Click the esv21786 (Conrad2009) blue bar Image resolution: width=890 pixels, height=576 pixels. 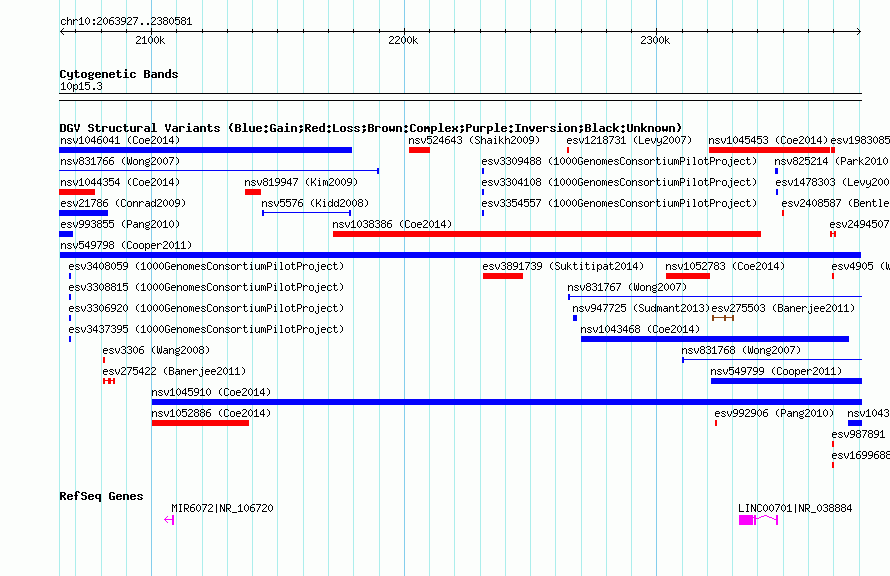[x=83, y=213]
